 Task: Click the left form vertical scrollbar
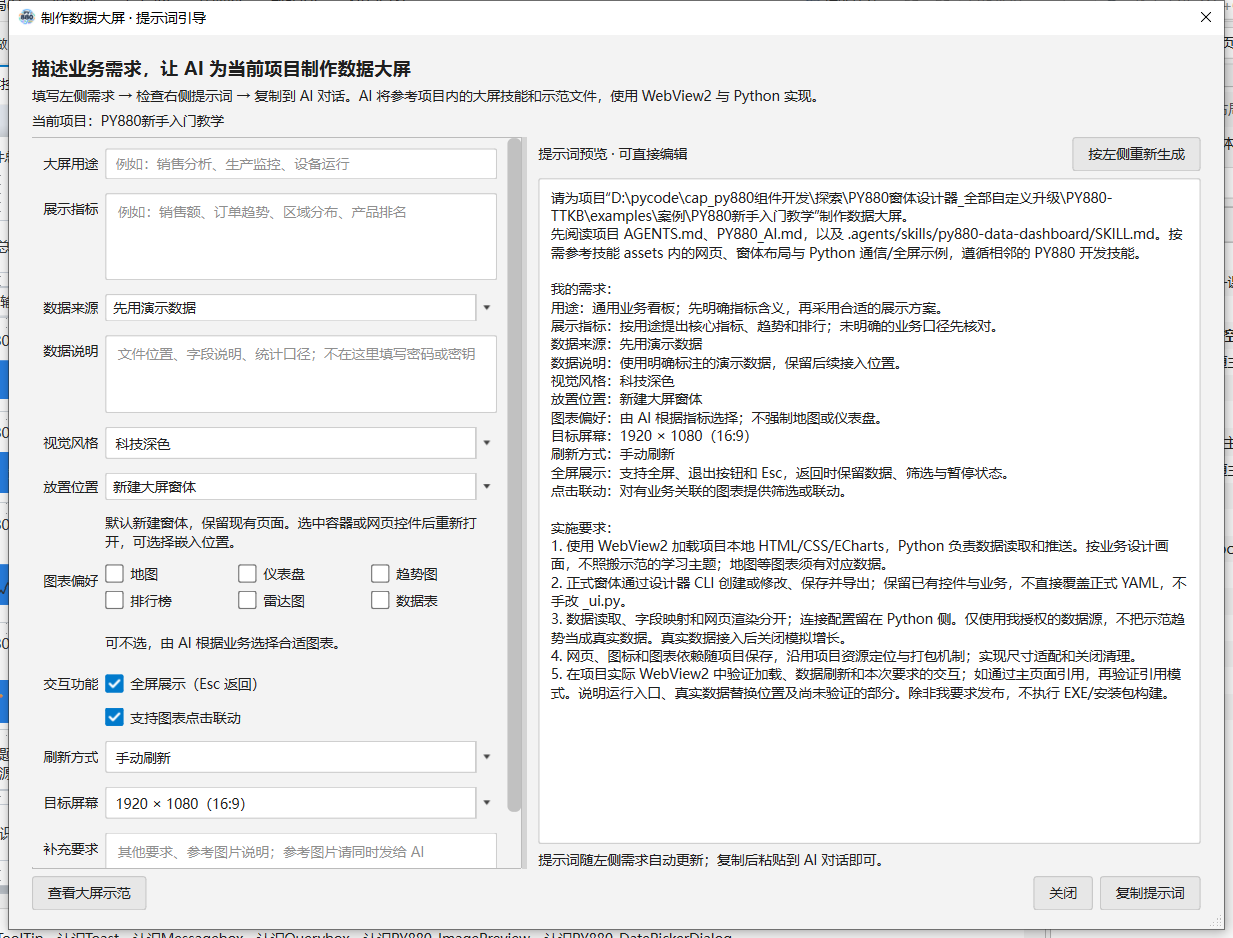coord(515,475)
